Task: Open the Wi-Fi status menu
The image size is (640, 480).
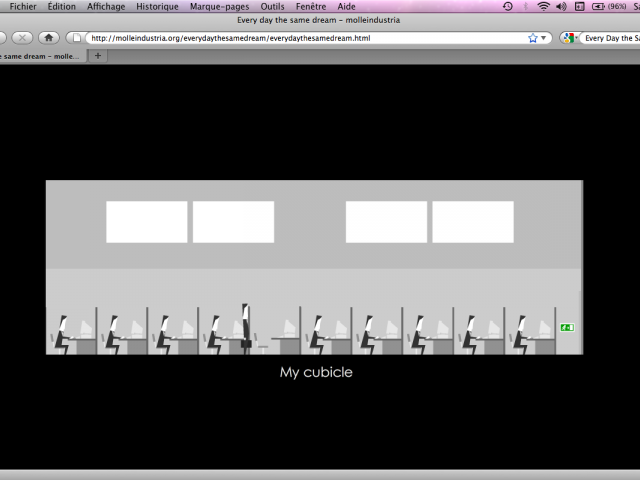Action: coord(543,6)
